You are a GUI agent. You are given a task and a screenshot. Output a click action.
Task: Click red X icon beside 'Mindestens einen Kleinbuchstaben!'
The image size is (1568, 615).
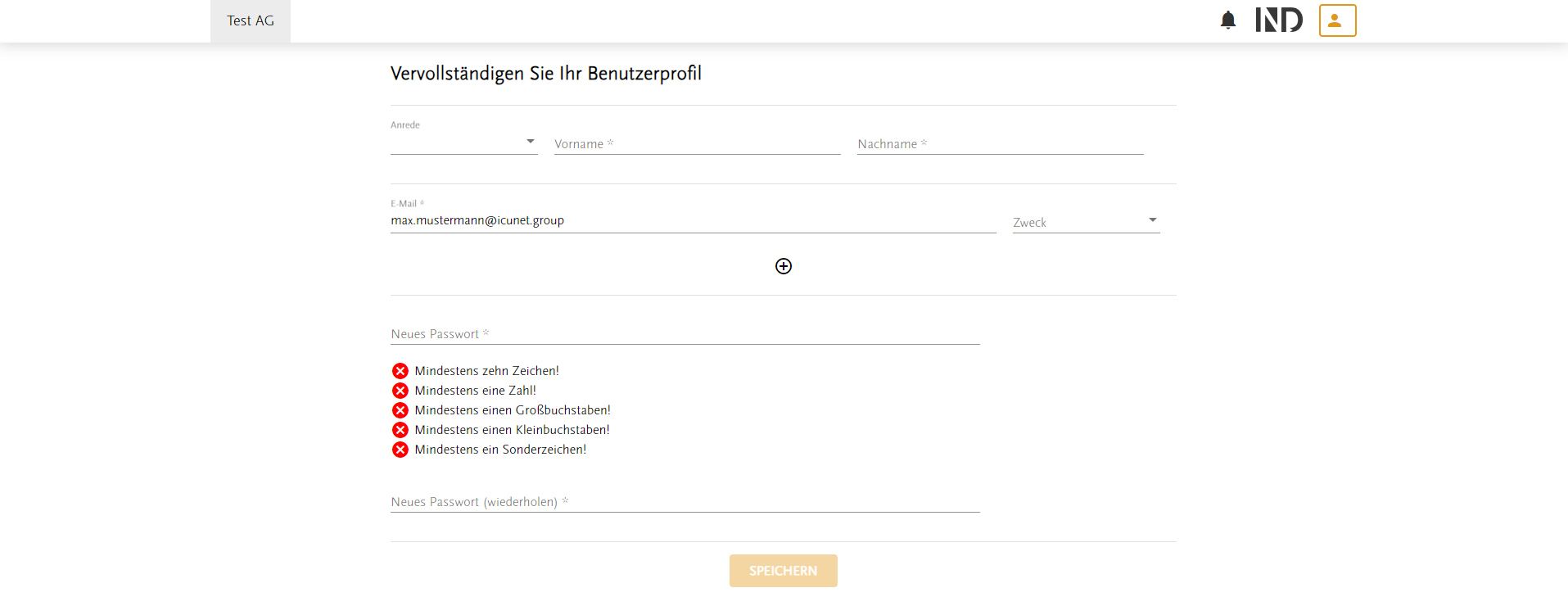(x=400, y=430)
